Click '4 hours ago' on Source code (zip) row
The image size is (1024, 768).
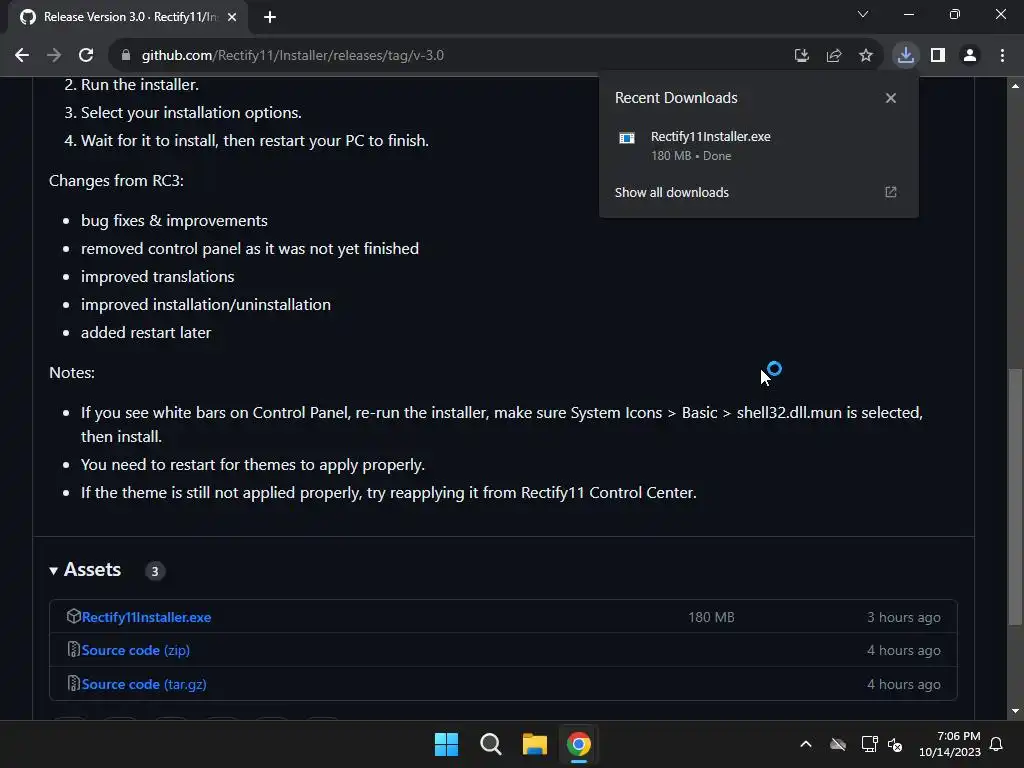pos(904,650)
